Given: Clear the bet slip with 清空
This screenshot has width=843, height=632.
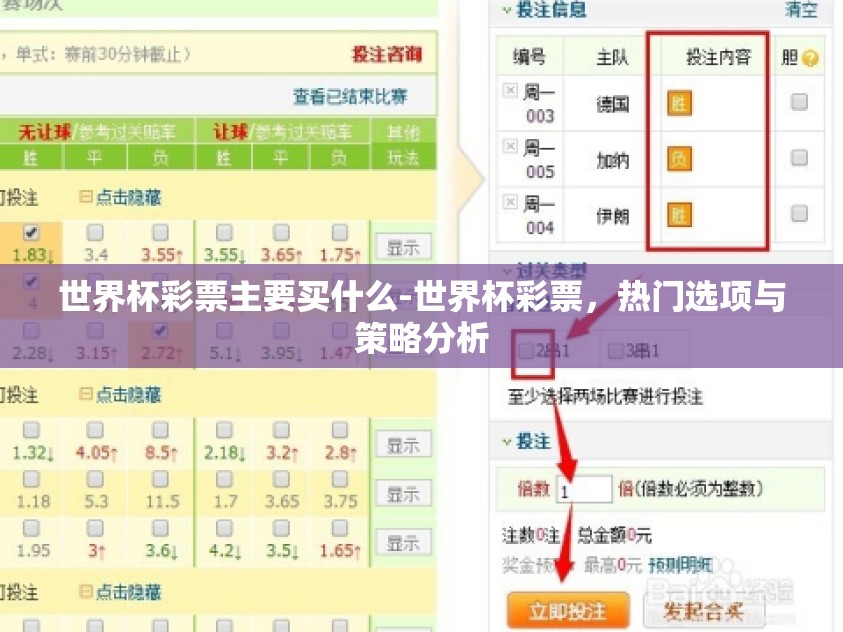Looking at the screenshot, I should tap(802, 10).
